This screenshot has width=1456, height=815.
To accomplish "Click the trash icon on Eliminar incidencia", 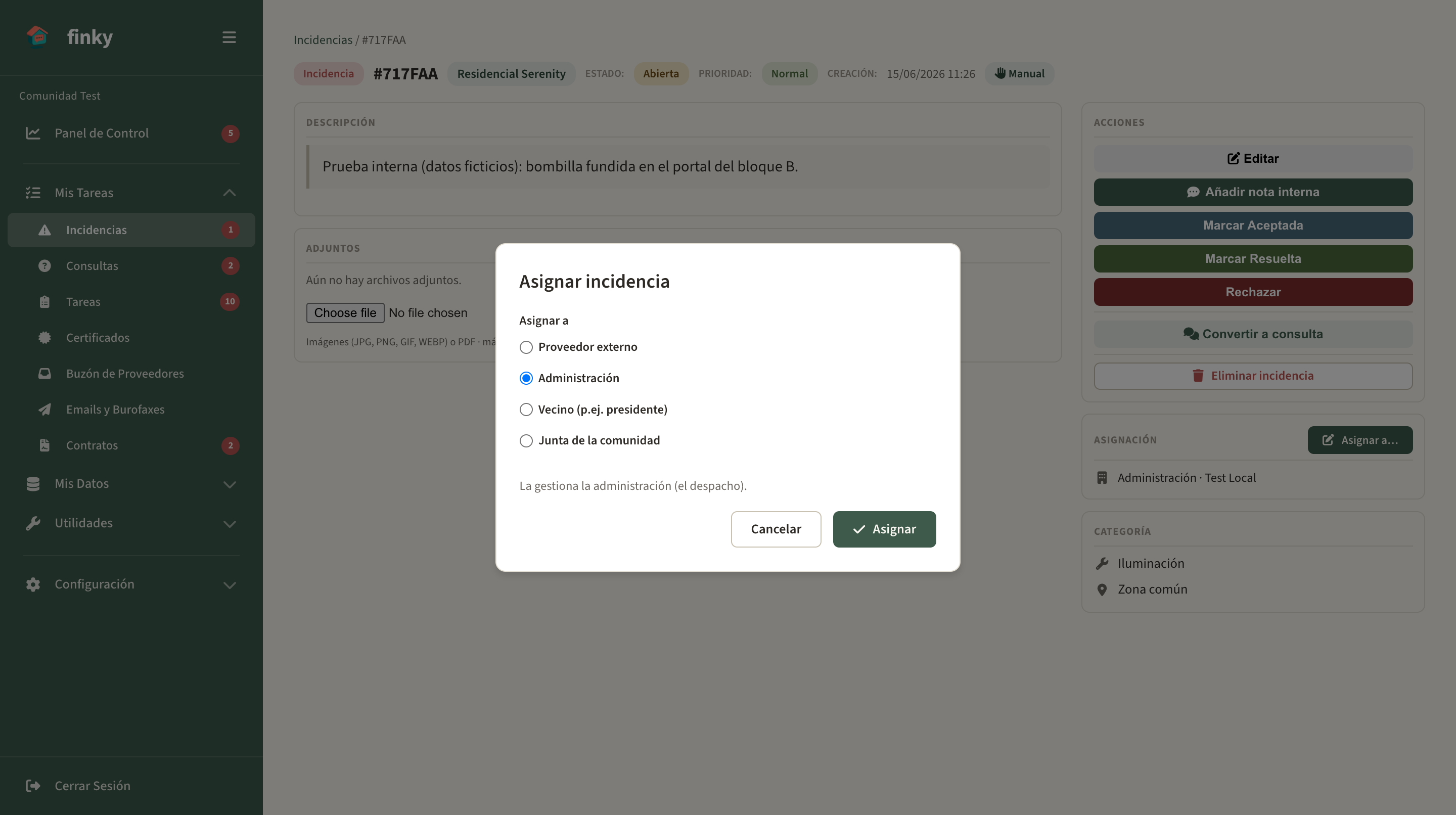I will 1198,376.
